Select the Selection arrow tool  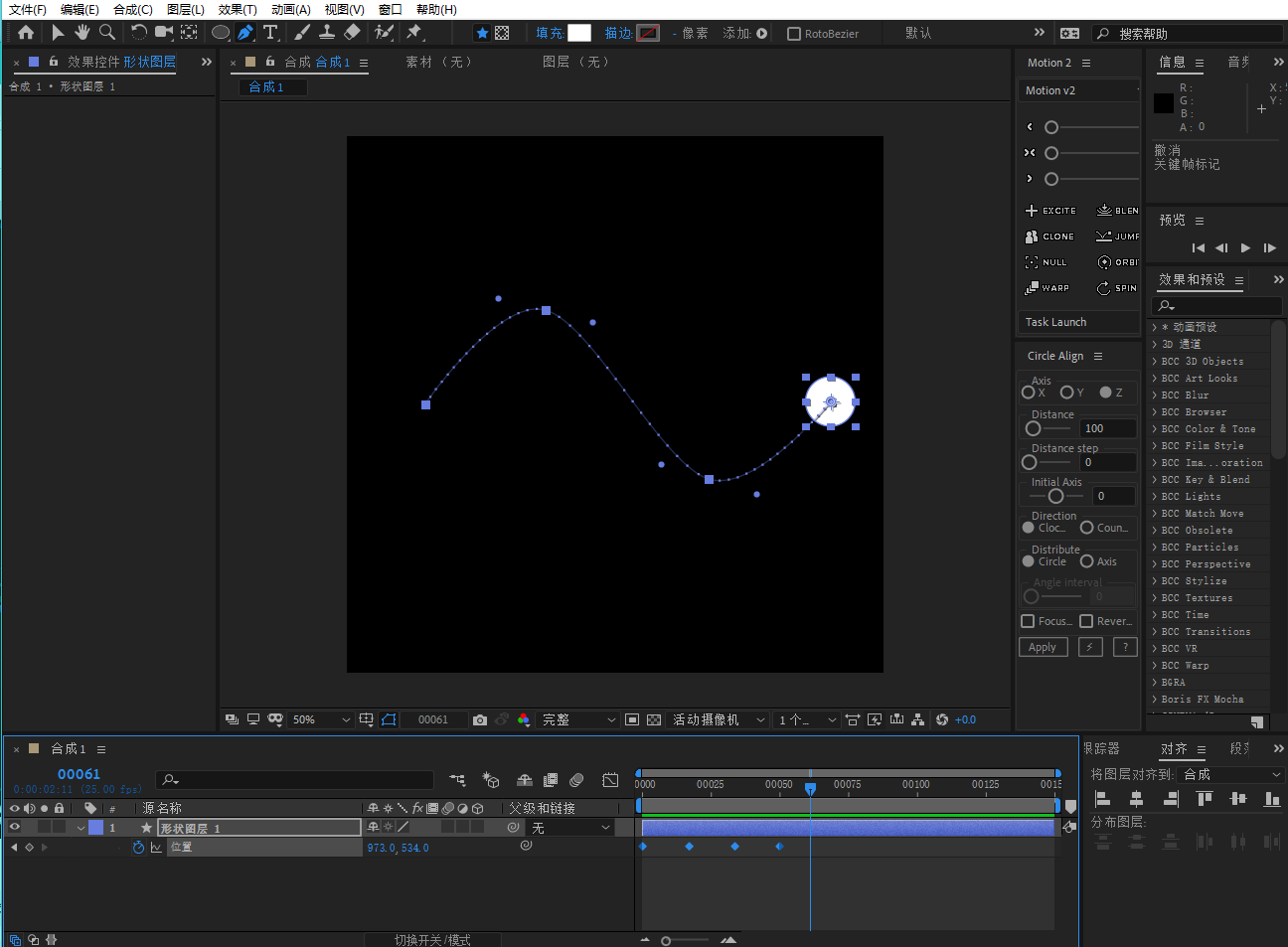[x=58, y=33]
